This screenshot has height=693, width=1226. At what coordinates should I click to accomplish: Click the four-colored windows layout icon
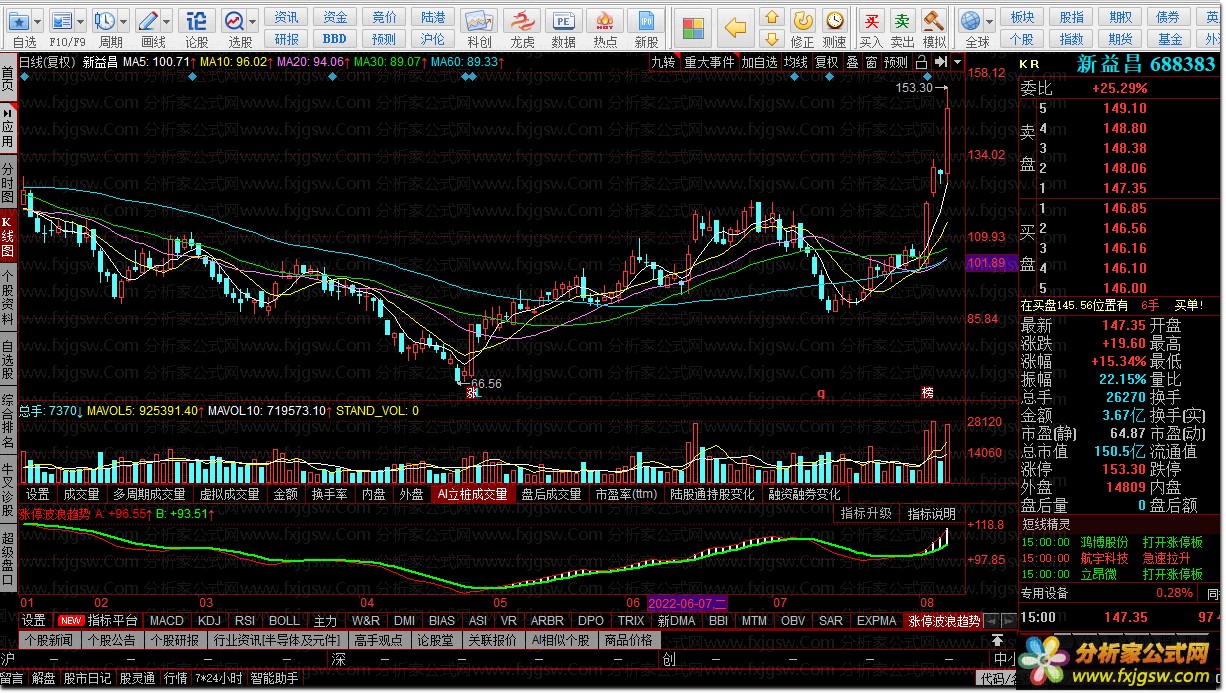pos(692,27)
